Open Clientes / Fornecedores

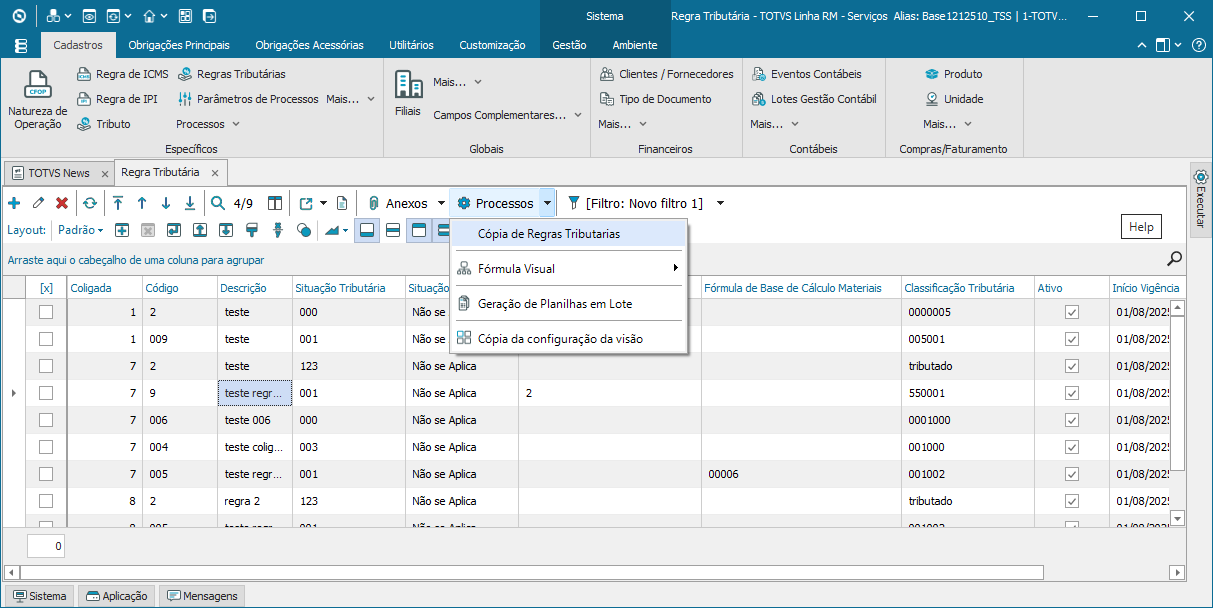667,74
